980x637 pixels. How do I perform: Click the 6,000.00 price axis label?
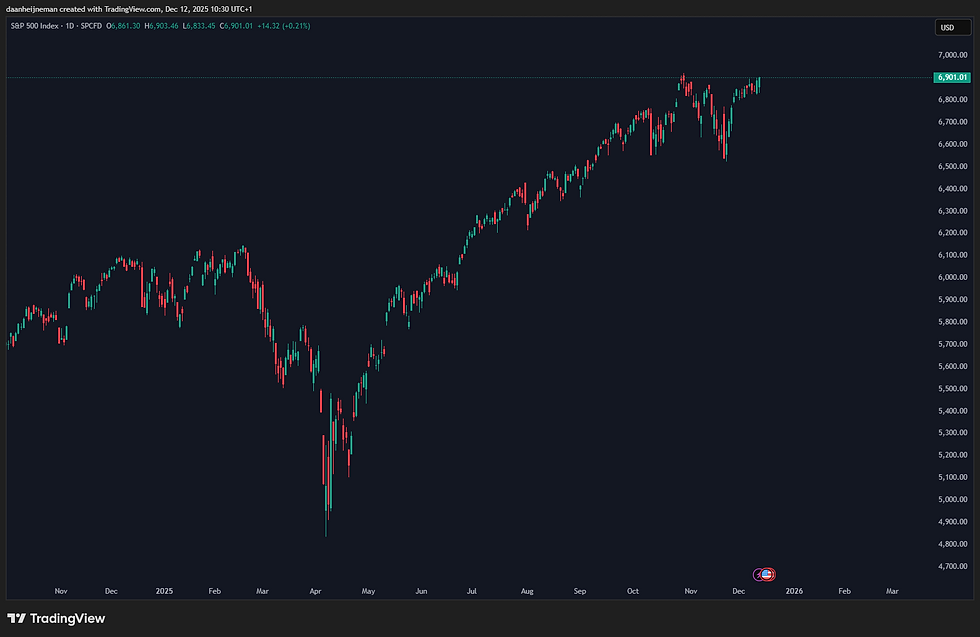(952, 277)
